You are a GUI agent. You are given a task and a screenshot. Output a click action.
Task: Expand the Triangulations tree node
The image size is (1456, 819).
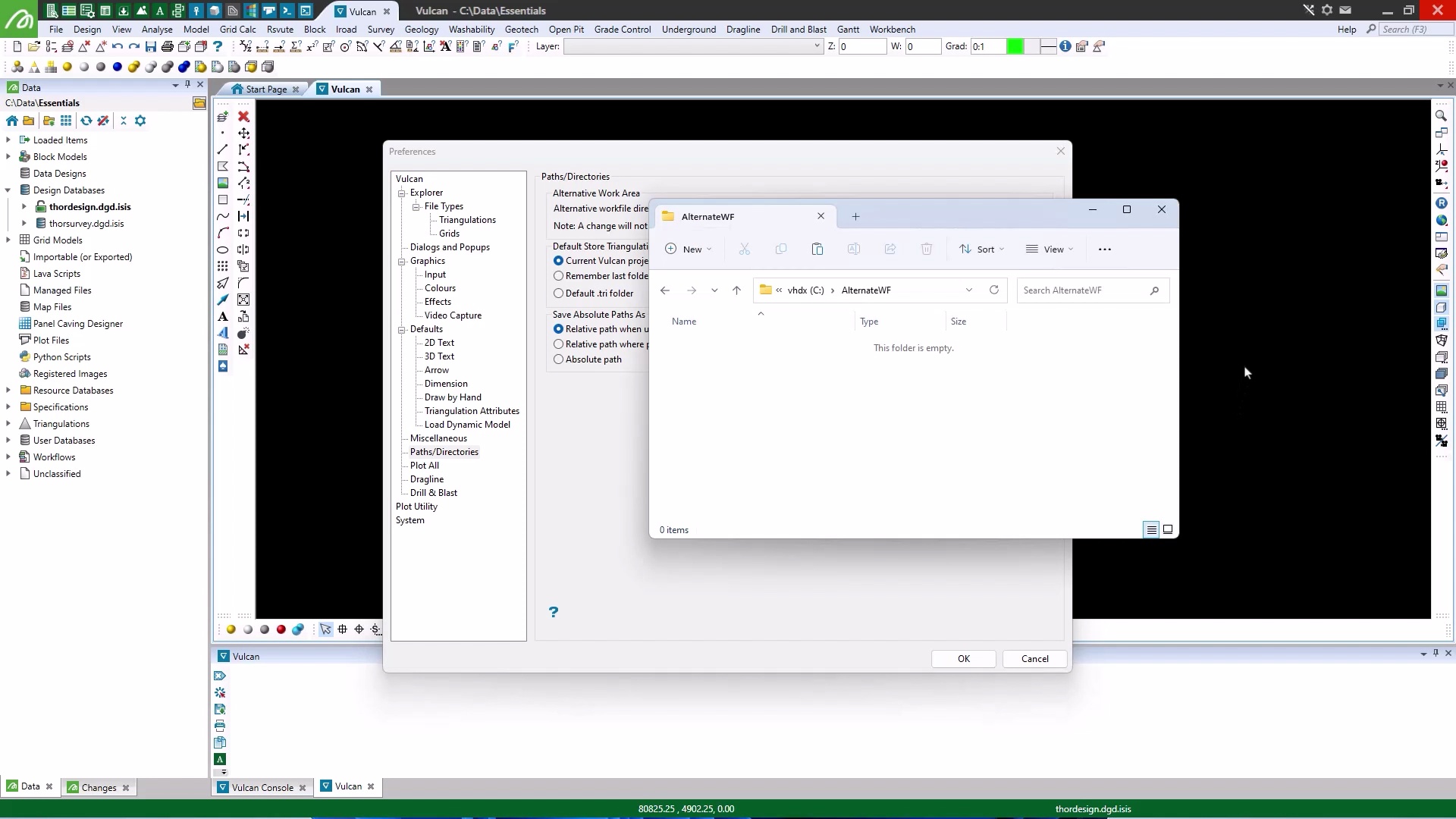tap(8, 424)
